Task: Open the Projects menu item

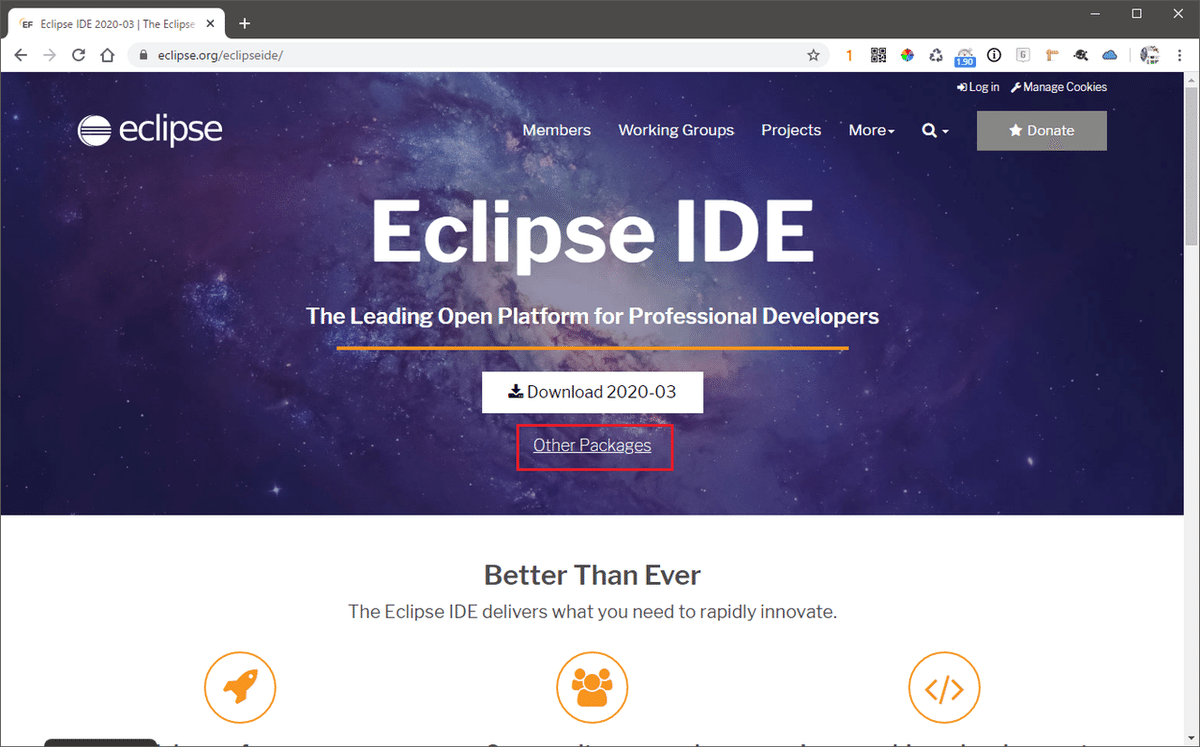Action: pyautogui.click(x=791, y=130)
